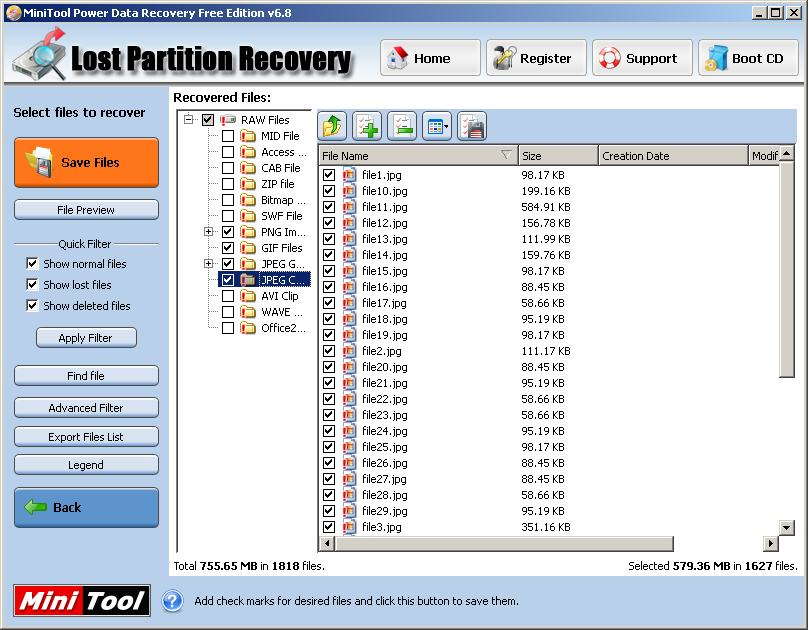This screenshot has height=630, width=808.
Task: Go Back to previous step
Action: pos(87,507)
